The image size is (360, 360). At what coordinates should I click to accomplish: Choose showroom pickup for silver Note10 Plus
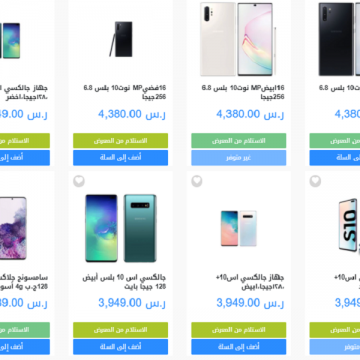click(x=121, y=141)
